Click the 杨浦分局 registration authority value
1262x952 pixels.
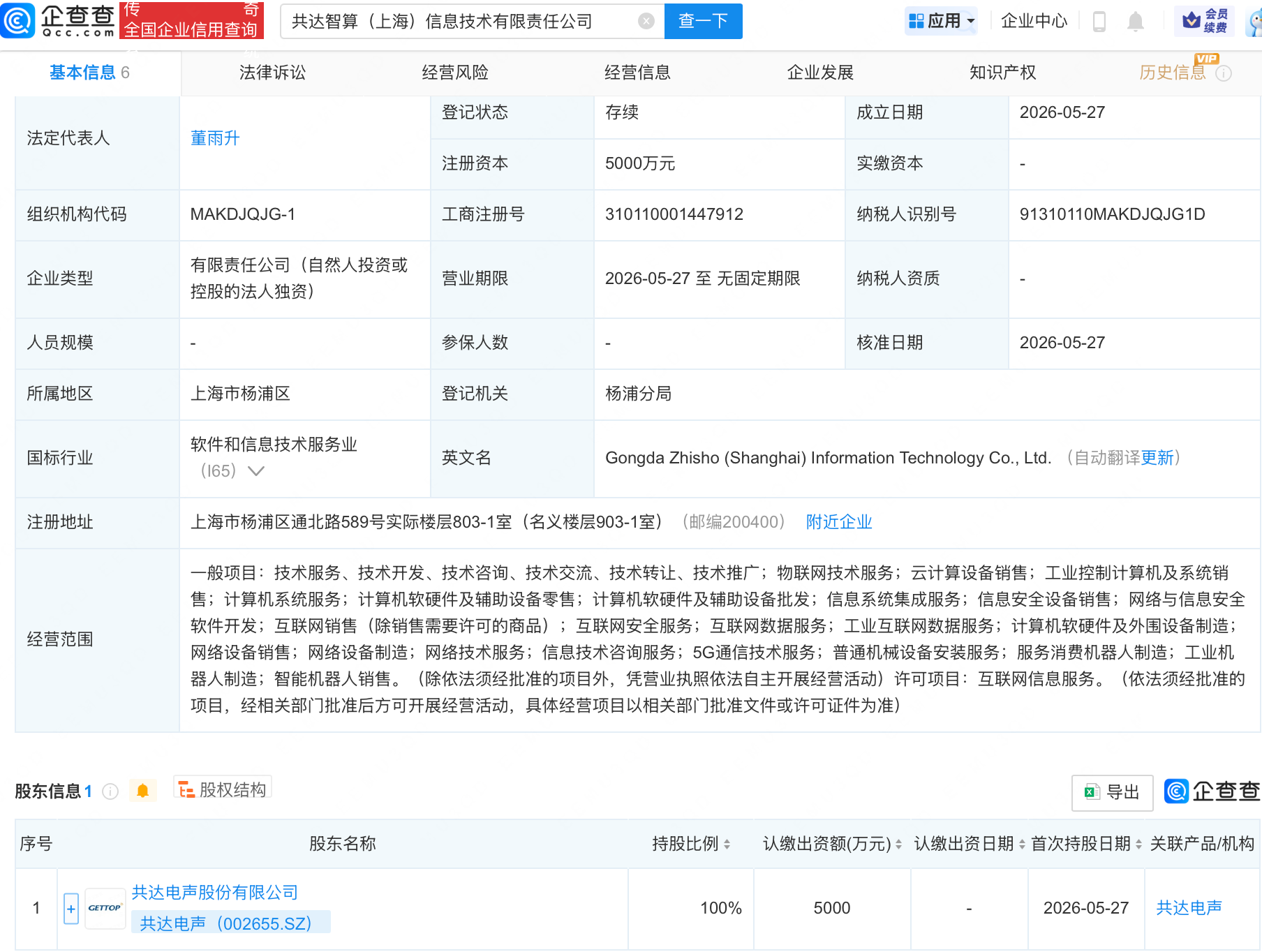click(638, 394)
